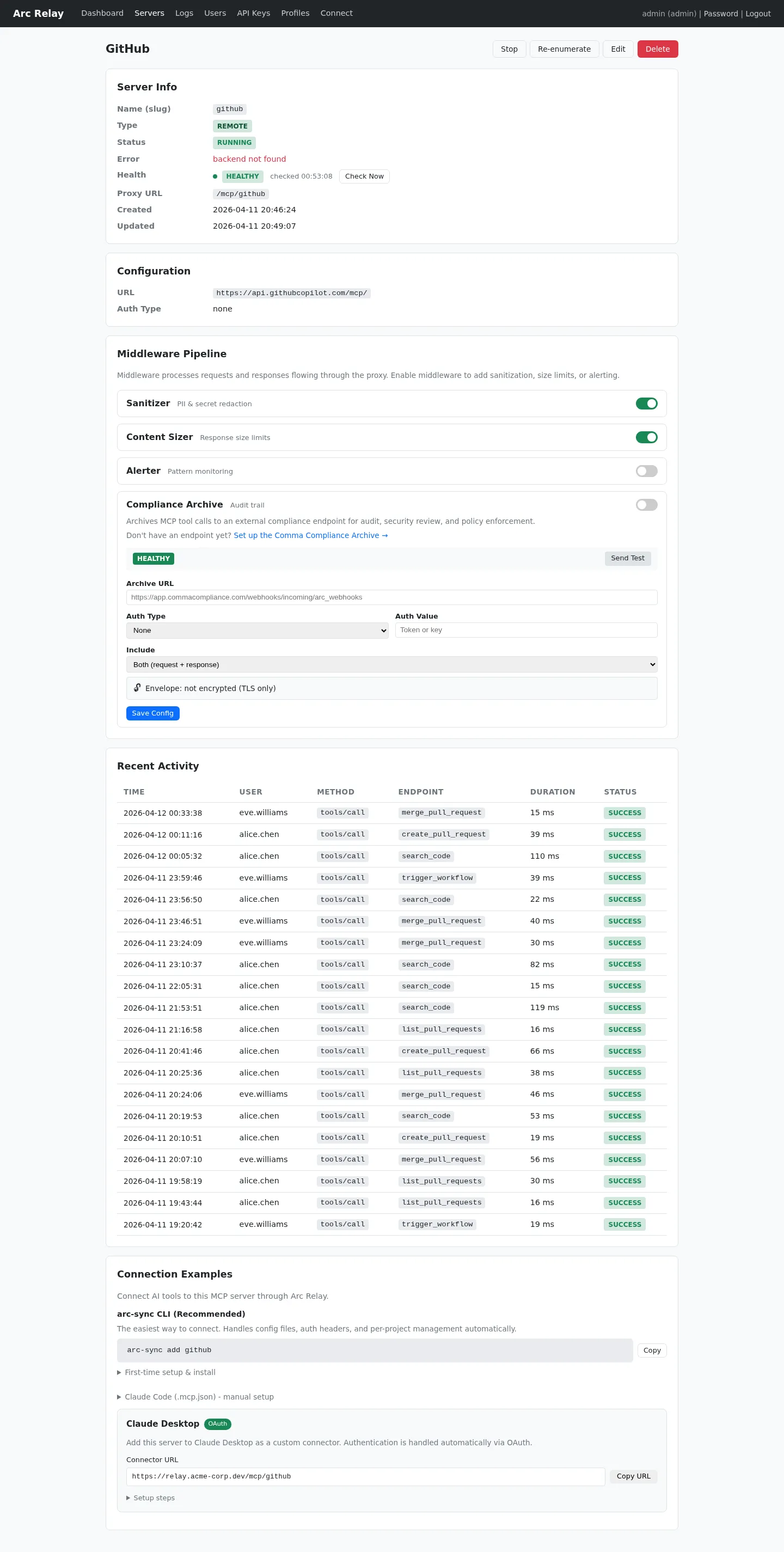Image resolution: width=784 pixels, height=1552 pixels.
Task: Click the OAuth badge beside Claude Desktop
Action: point(217,1424)
